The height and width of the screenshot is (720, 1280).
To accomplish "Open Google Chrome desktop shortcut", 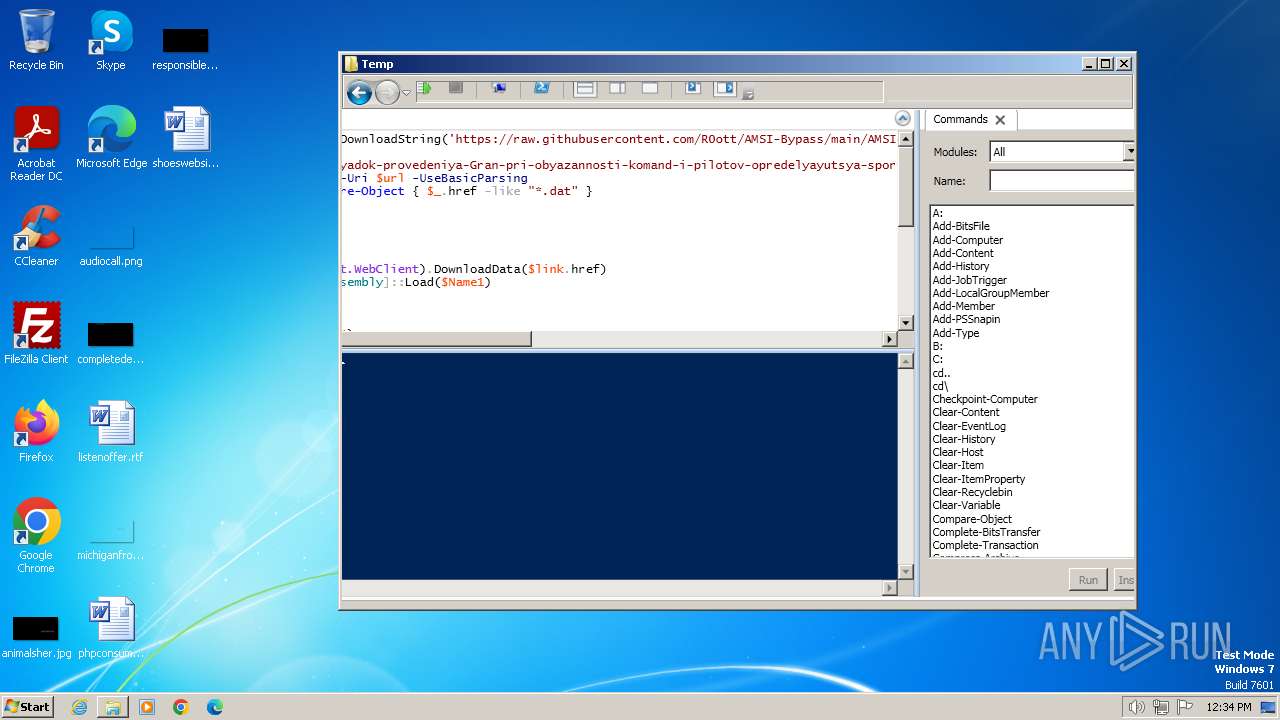I will pos(36,536).
